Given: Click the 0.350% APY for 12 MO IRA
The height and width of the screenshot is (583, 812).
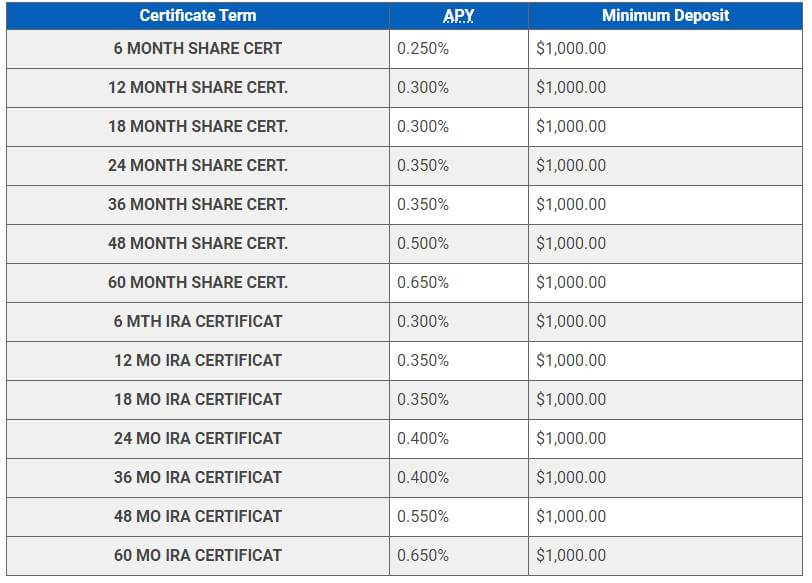Looking at the screenshot, I should point(423,360).
